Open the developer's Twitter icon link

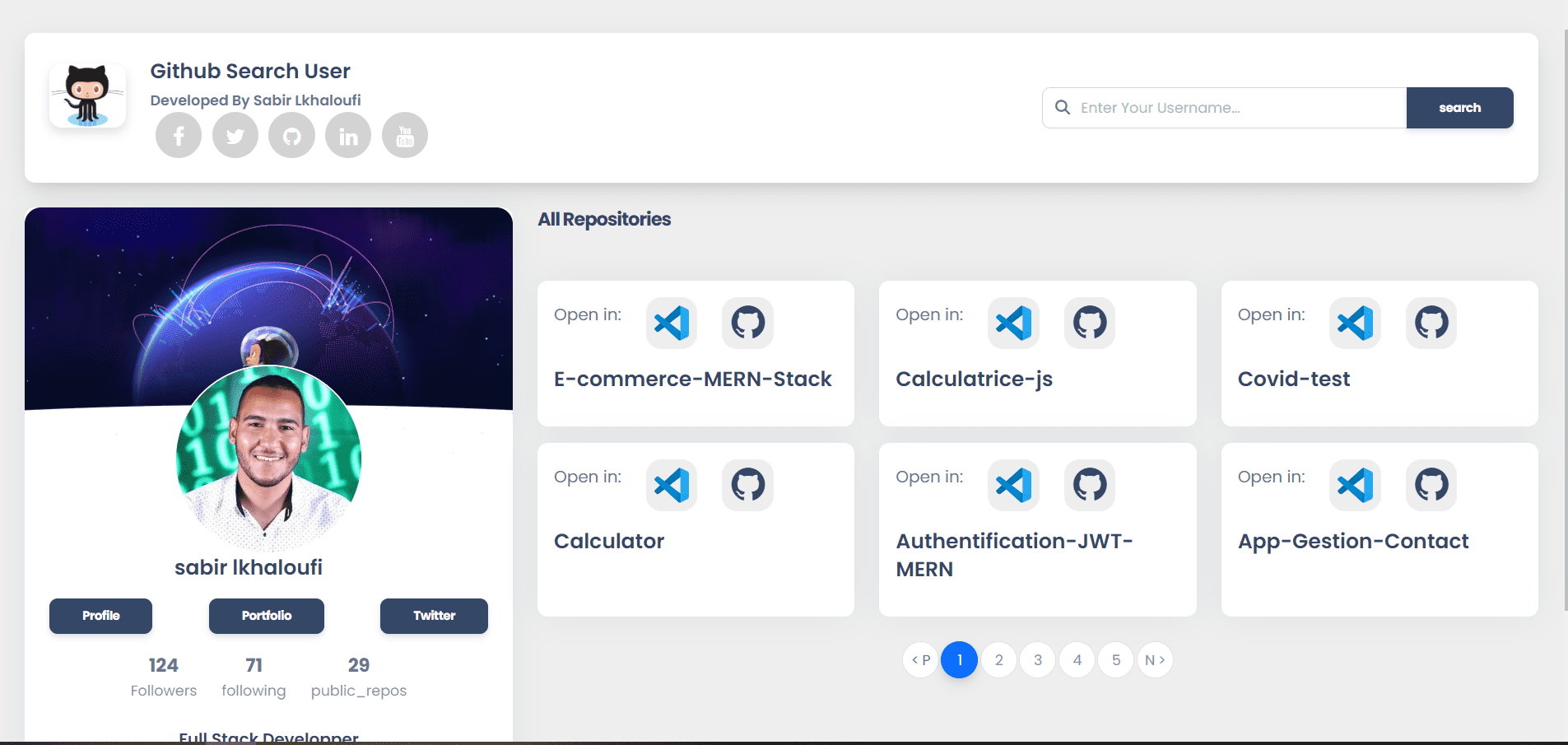click(x=235, y=136)
